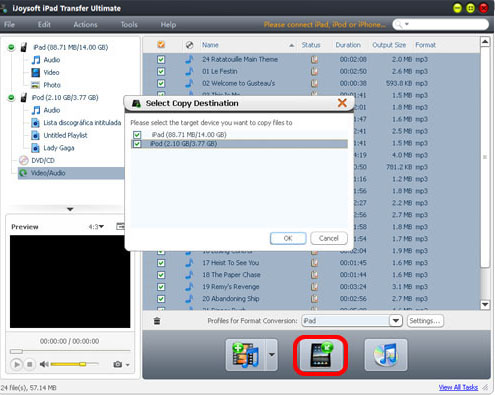Screen dimensions: 495x395
Task: Click the Settings... button
Action: [425, 321]
